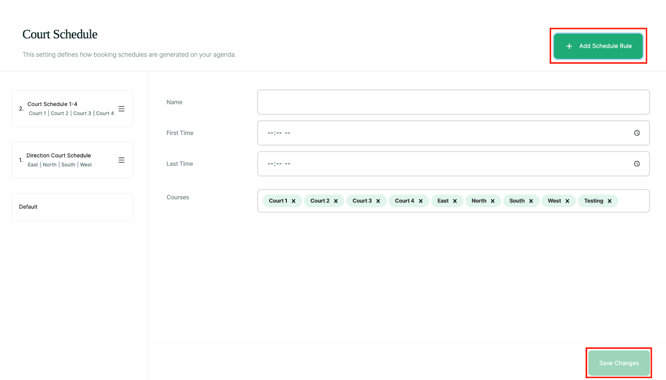
Task: Remove the West tag from Courses
Action: point(567,201)
